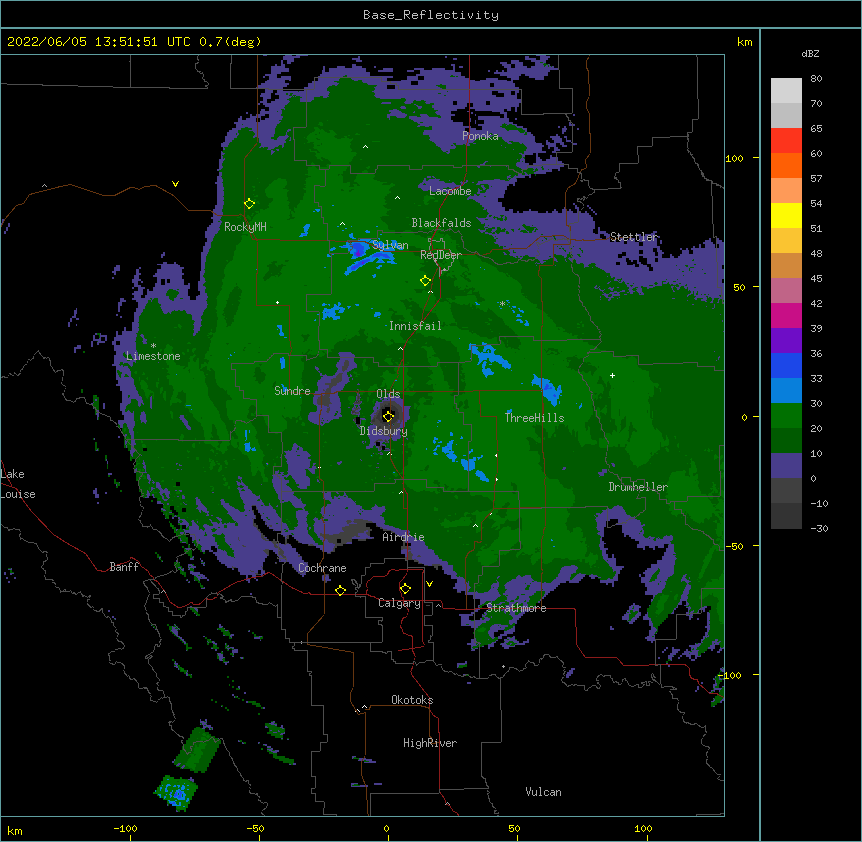Click the yellow marker inside Calgary outline
This screenshot has width=862, height=842.
pos(405,589)
